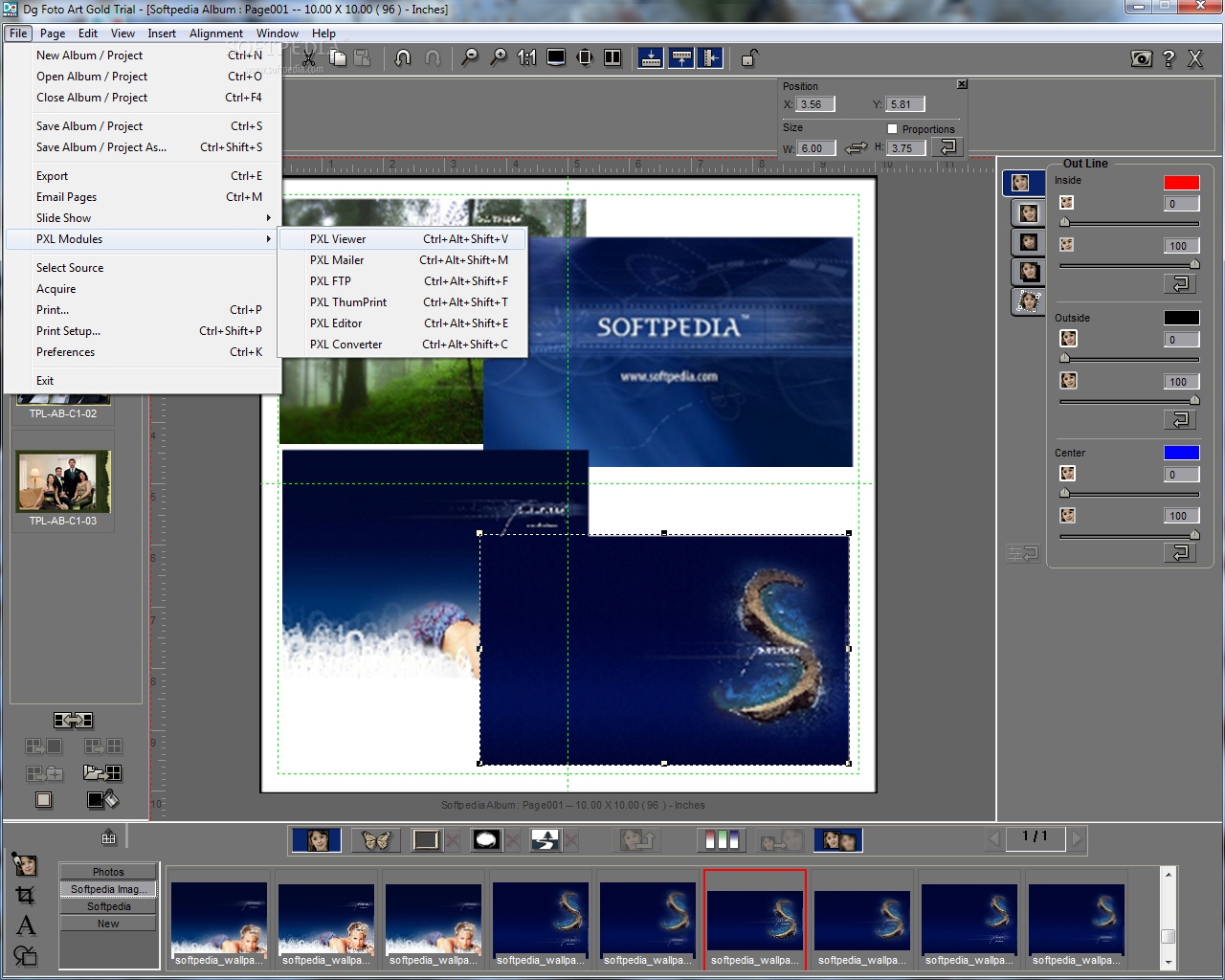
Task: Select the fifth jagged-edge outline style button
Action: pos(1029,301)
